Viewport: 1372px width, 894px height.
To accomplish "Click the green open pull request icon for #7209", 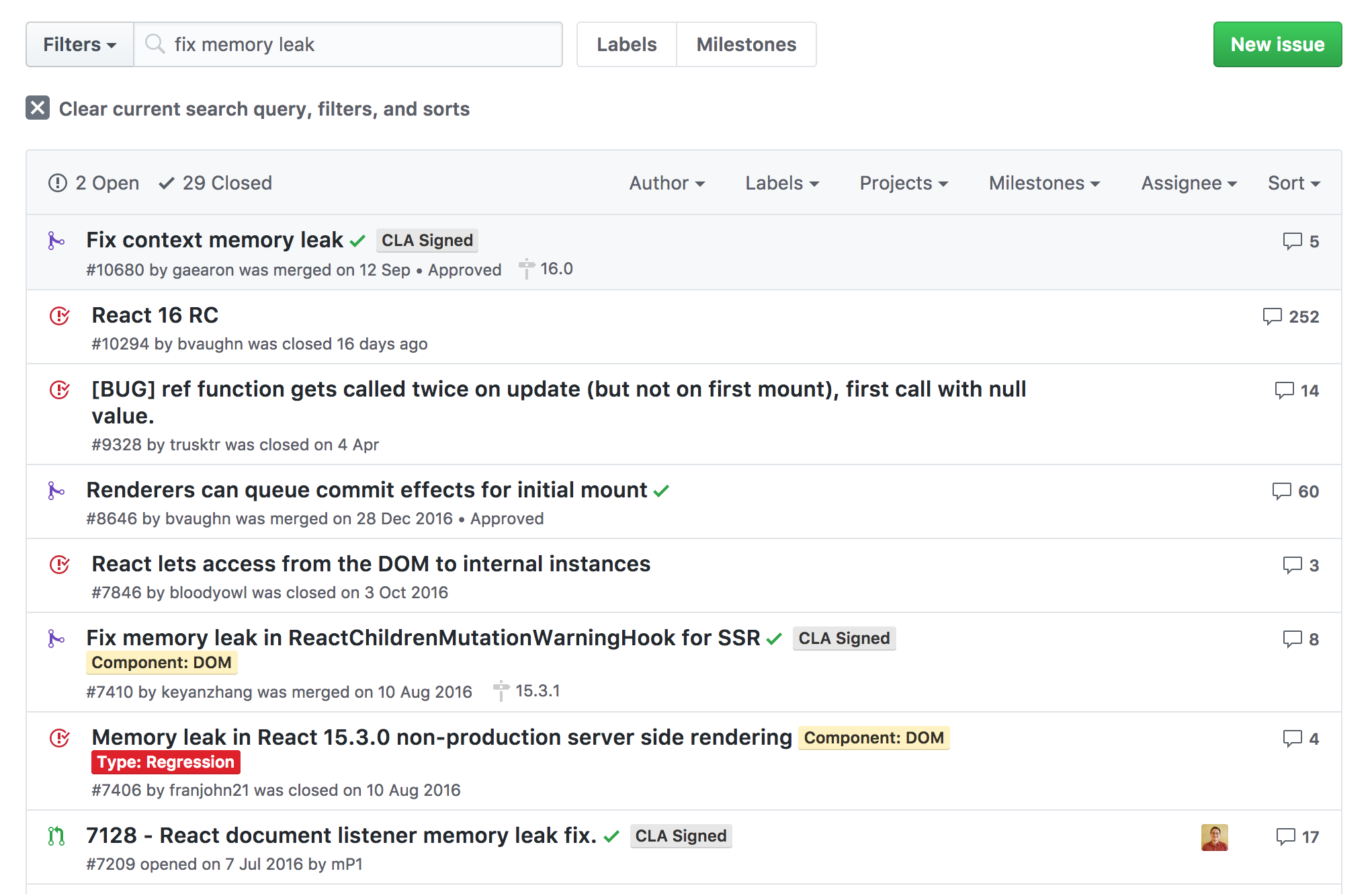I will point(56,836).
